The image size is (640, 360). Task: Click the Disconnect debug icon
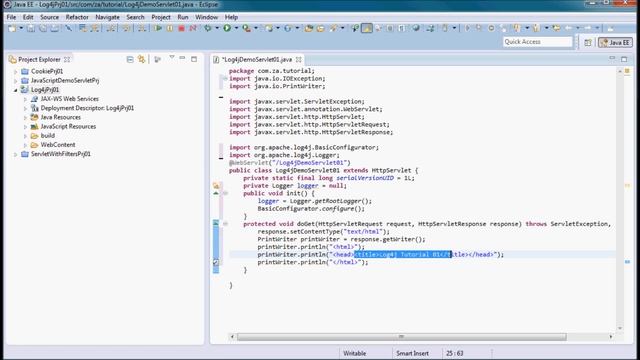coord(193,28)
